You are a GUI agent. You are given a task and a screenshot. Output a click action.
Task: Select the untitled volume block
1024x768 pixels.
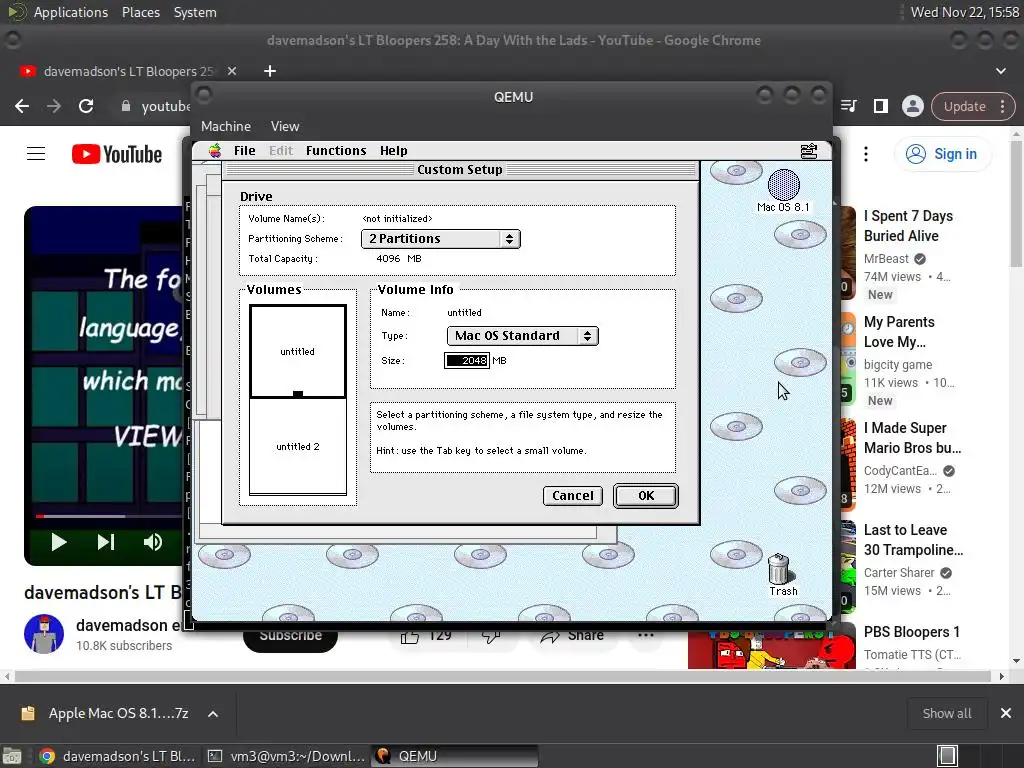tap(298, 351)
